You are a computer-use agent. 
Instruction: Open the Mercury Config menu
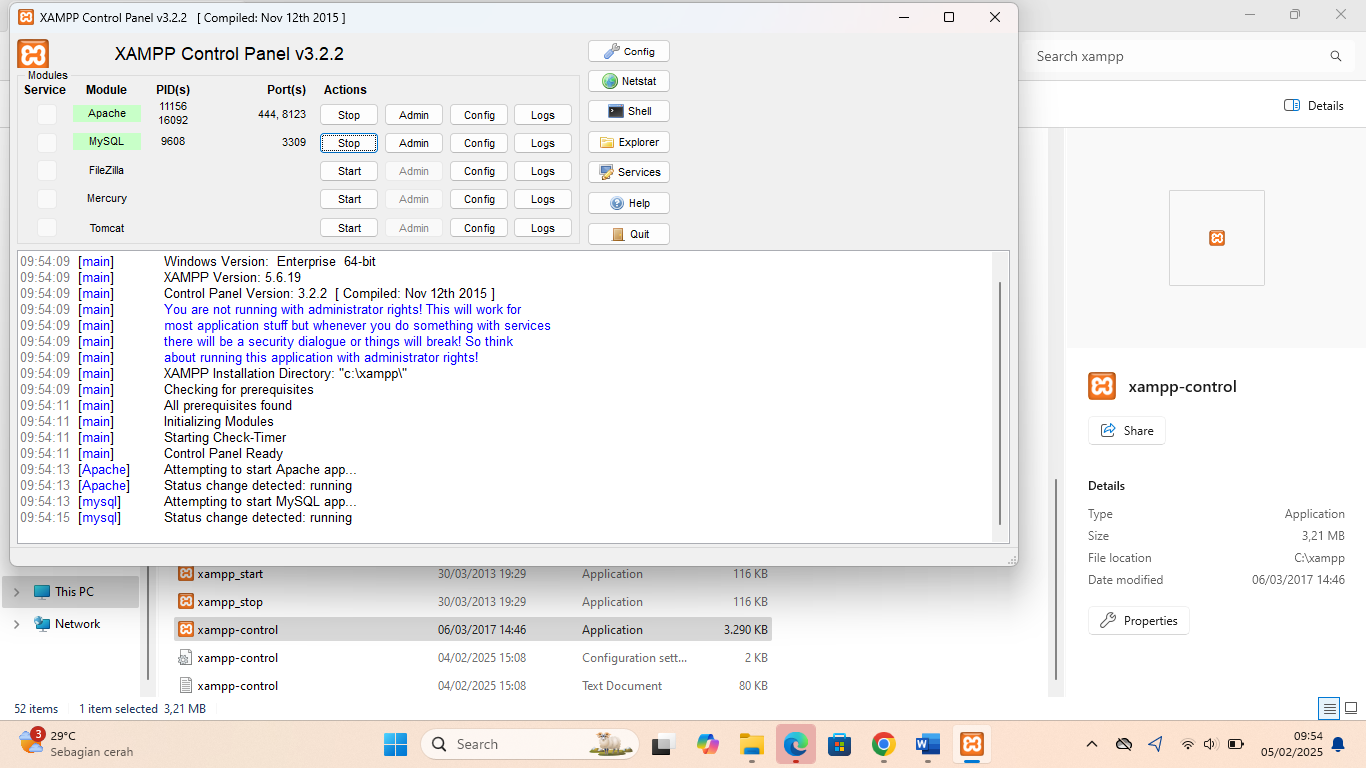pyautogui.click(x=479, y=199)
